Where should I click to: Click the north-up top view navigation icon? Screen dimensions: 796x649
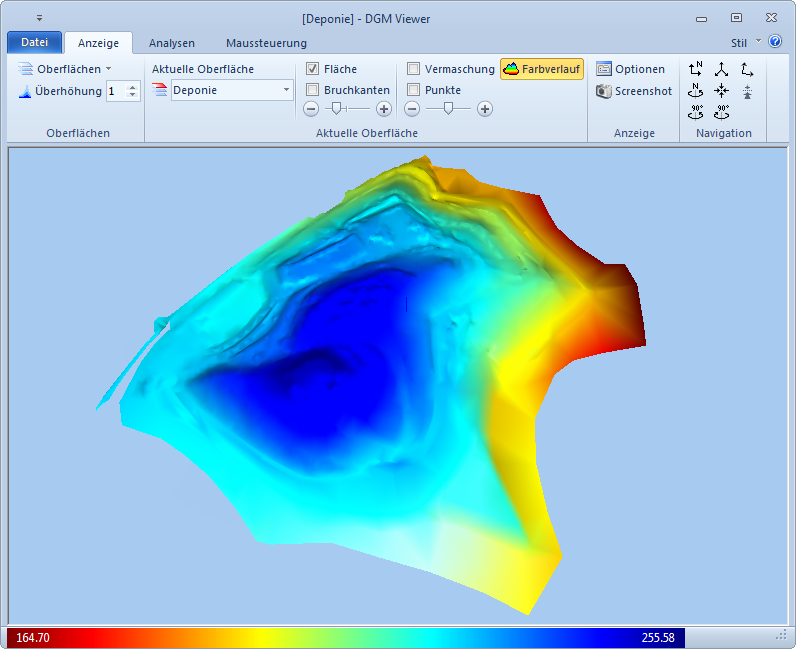[696, 69]
